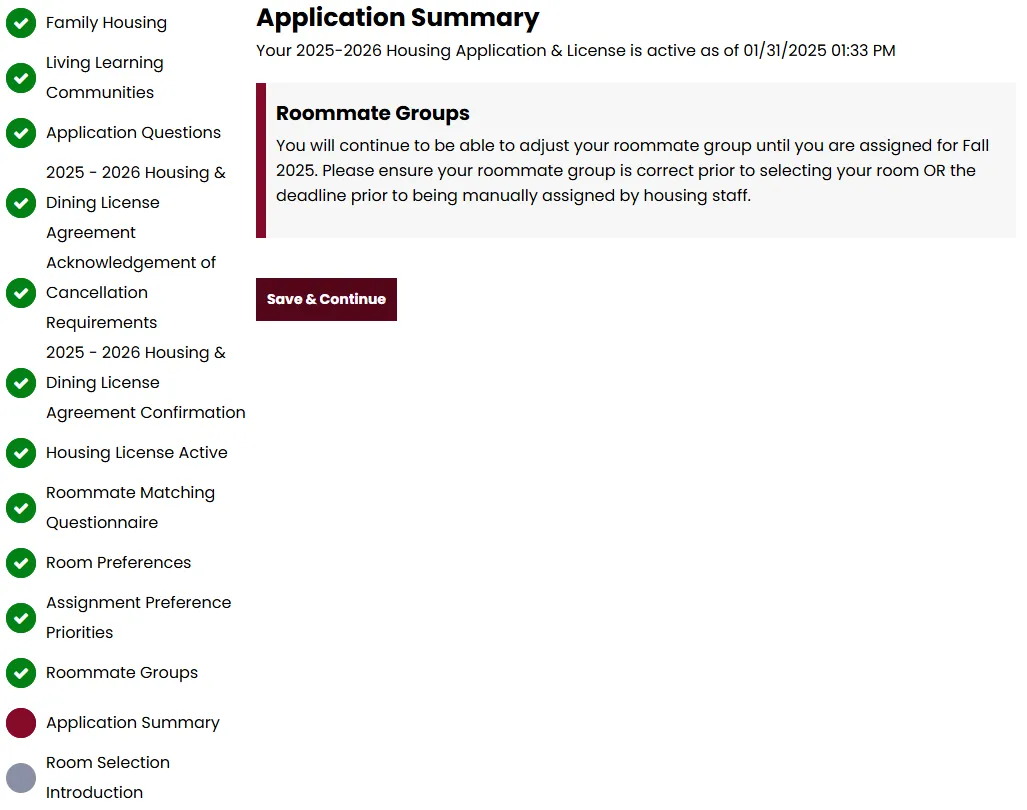Open the Family Housing step
This screenshot has height=810, width=1027.
[106, 23]
